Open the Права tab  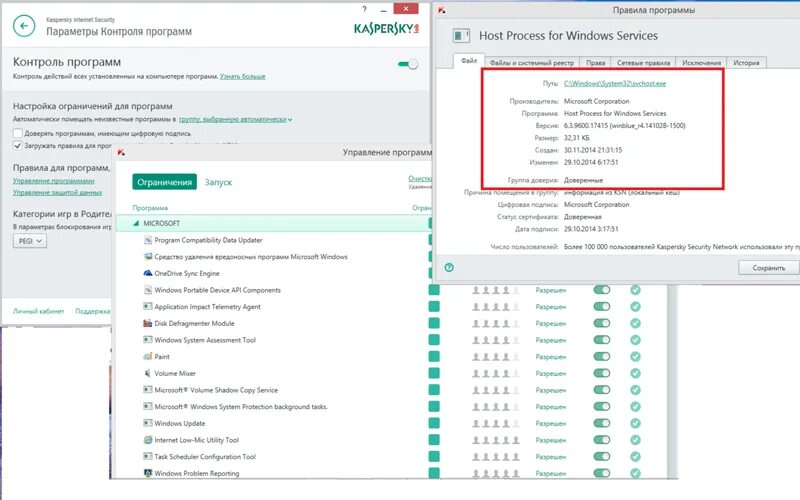pyautogui.click(x=595, y=62)
